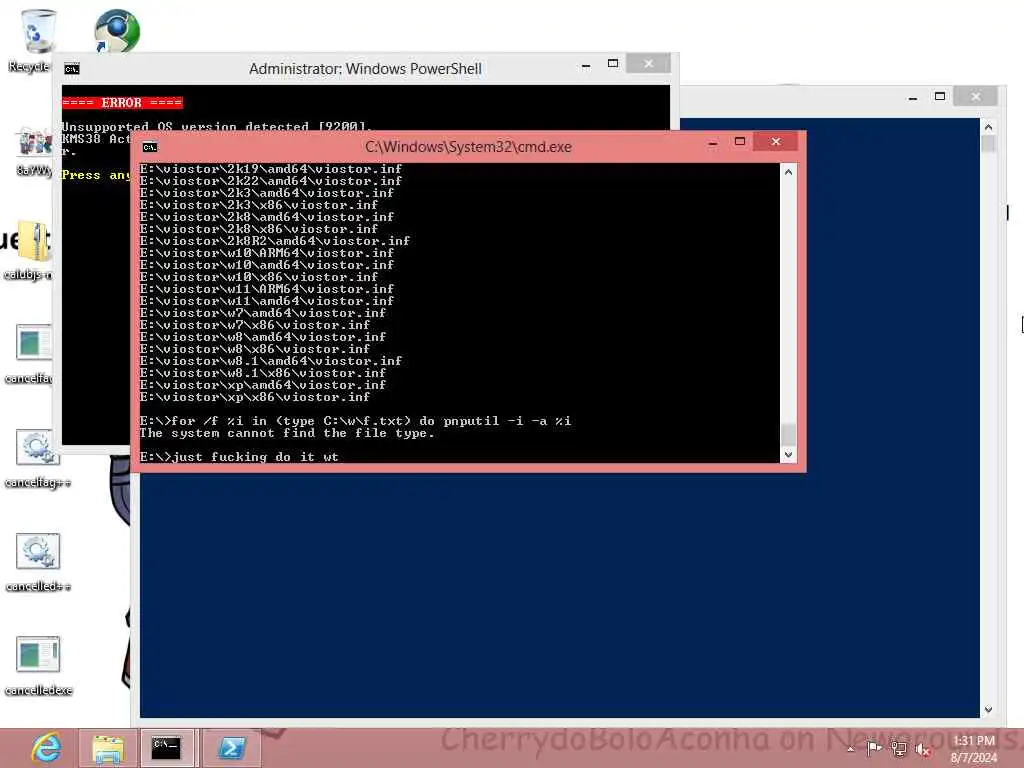This screenshot has width=1024, height=768.
Task: Maximize the cmd.exe window
Action: click(740, 142)
